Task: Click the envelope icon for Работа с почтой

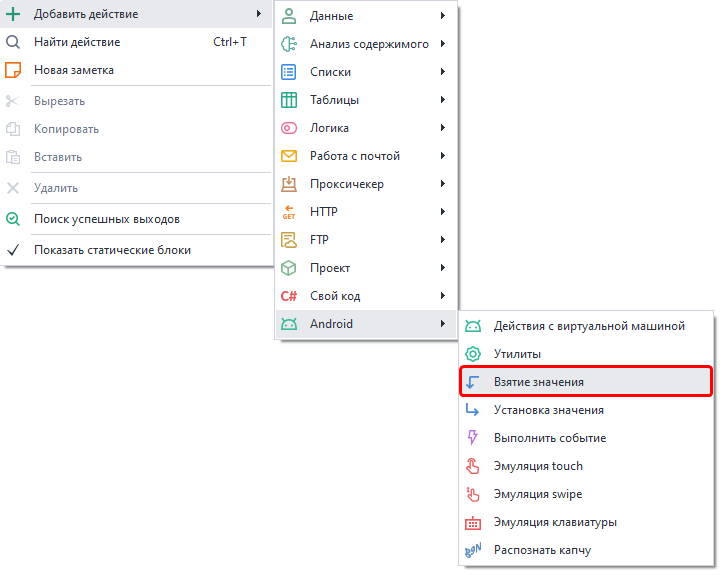Action: click(289, 156)
